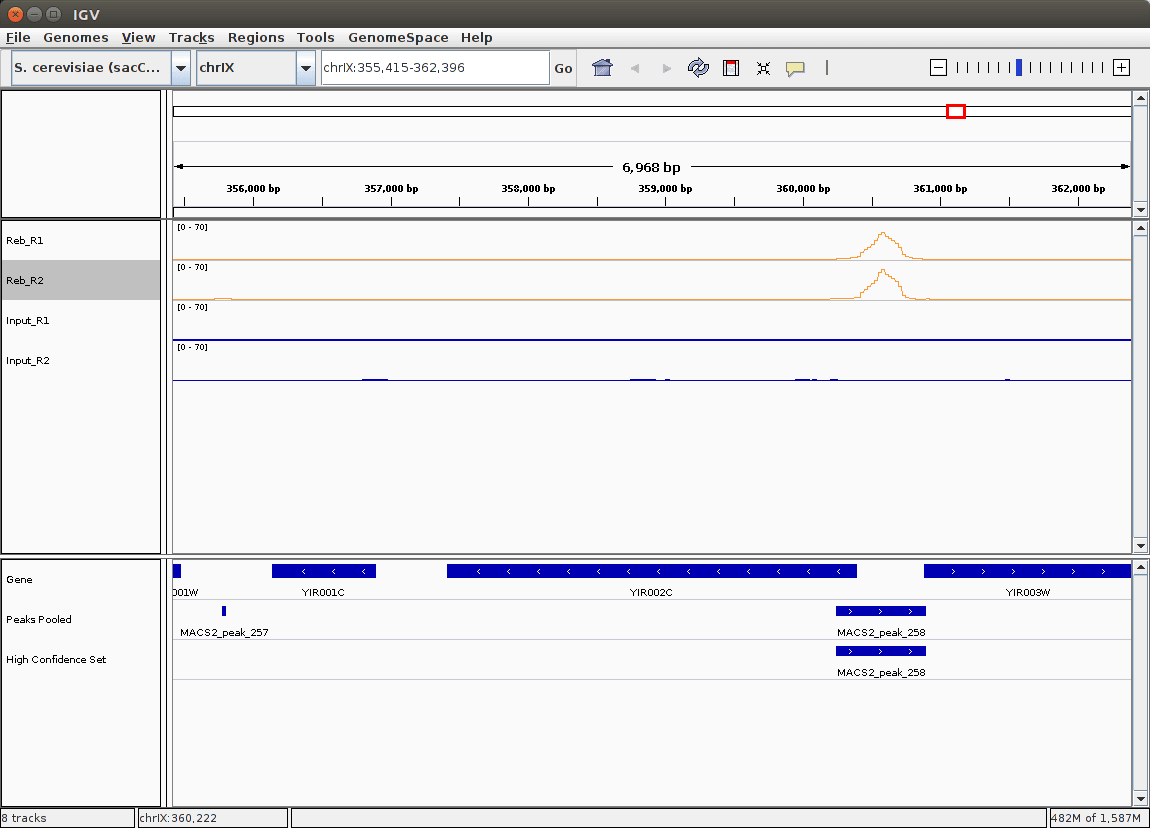This screenshot has height=828, width=1150.
Task: Click the yellow tooltip popup behavior icon
Action: (795, 67)
